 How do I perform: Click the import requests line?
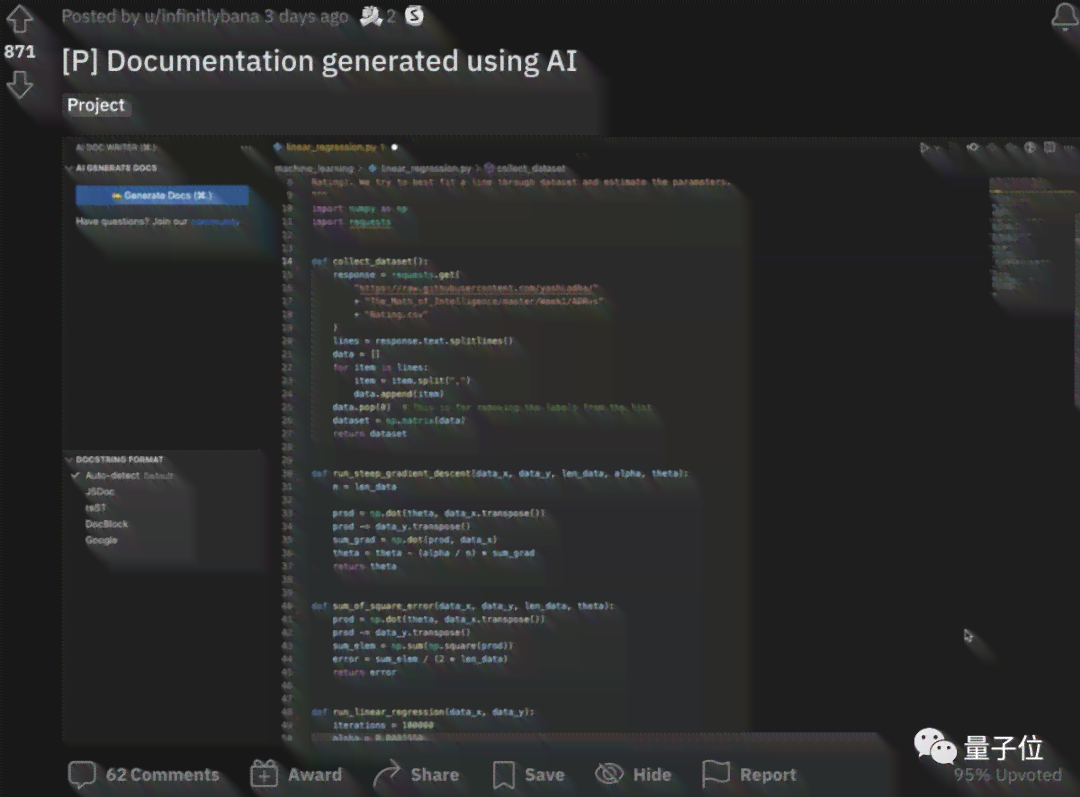pos(351,222)
